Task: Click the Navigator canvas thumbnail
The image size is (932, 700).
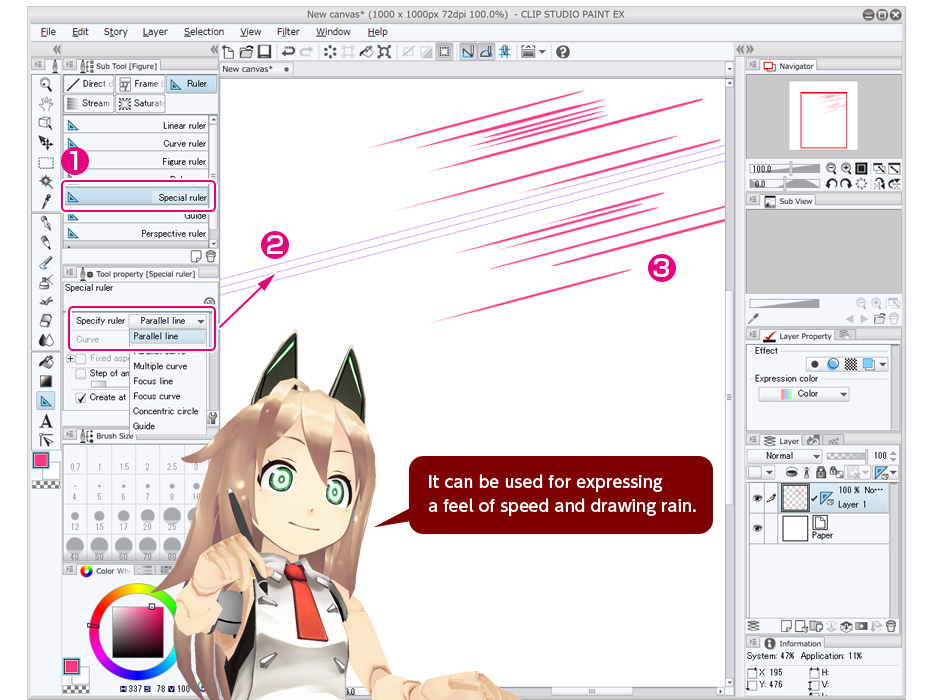Action: [x=823, y=116]
